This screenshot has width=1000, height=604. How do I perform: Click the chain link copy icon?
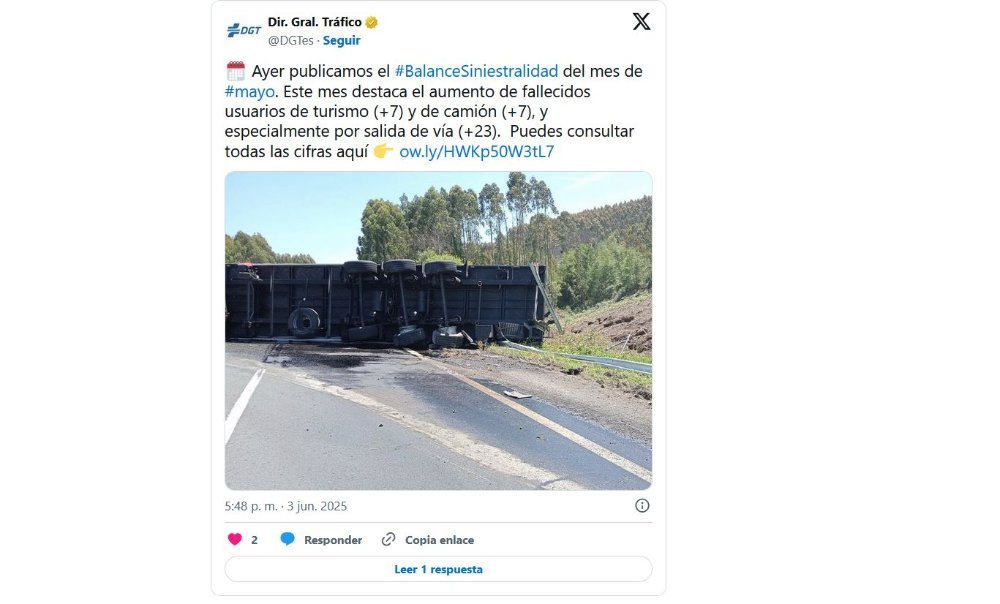388,540
